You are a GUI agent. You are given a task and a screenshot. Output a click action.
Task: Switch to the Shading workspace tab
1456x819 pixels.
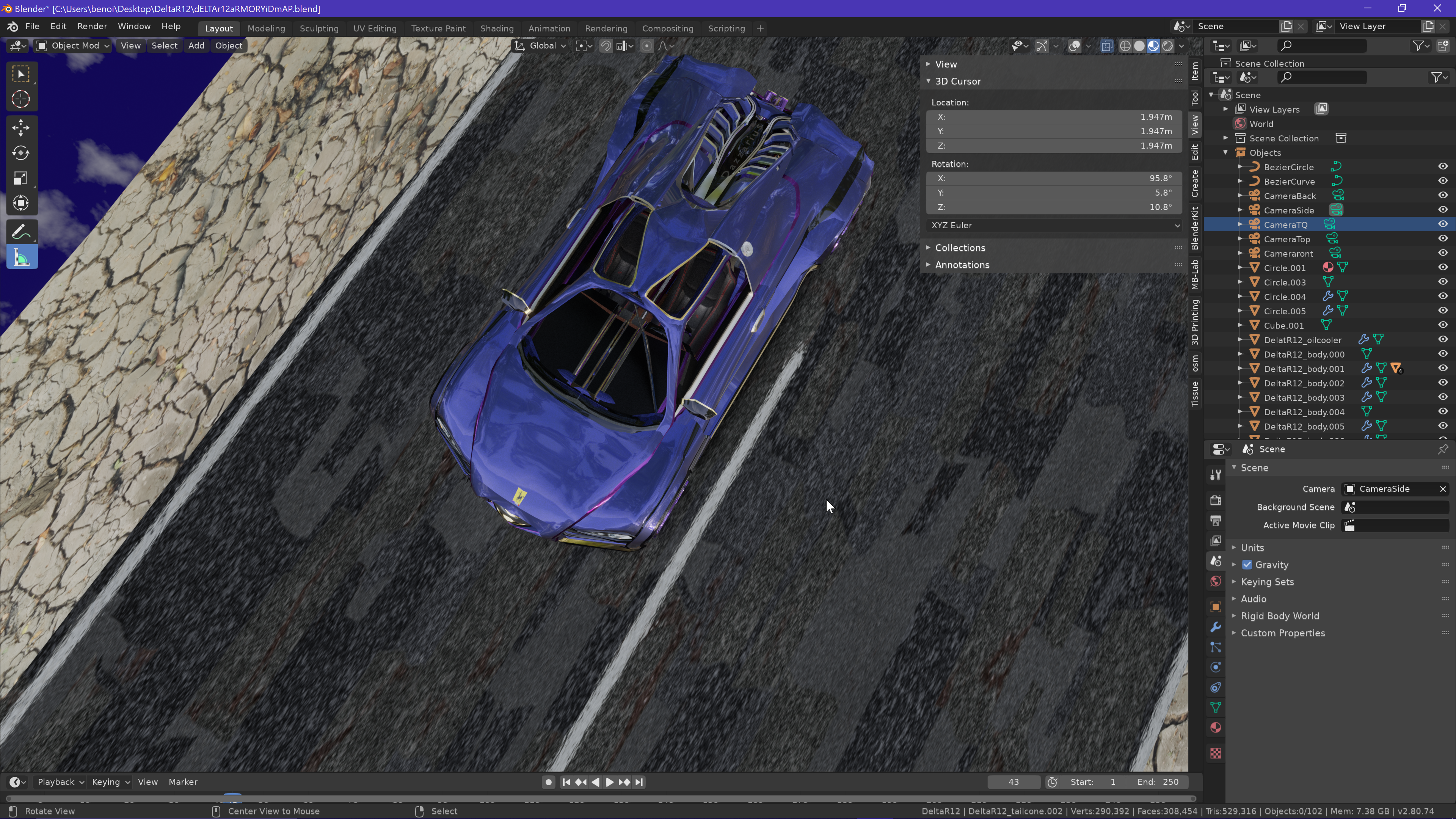tap(496, 28)
